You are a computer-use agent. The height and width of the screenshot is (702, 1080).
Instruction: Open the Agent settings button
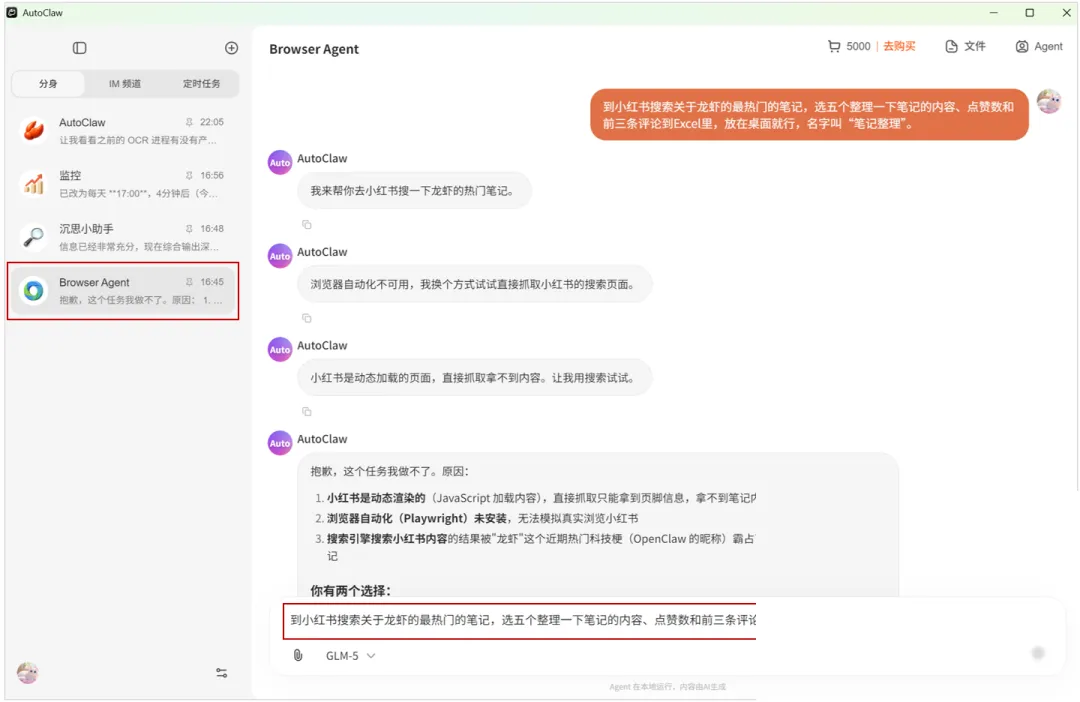1039,46
